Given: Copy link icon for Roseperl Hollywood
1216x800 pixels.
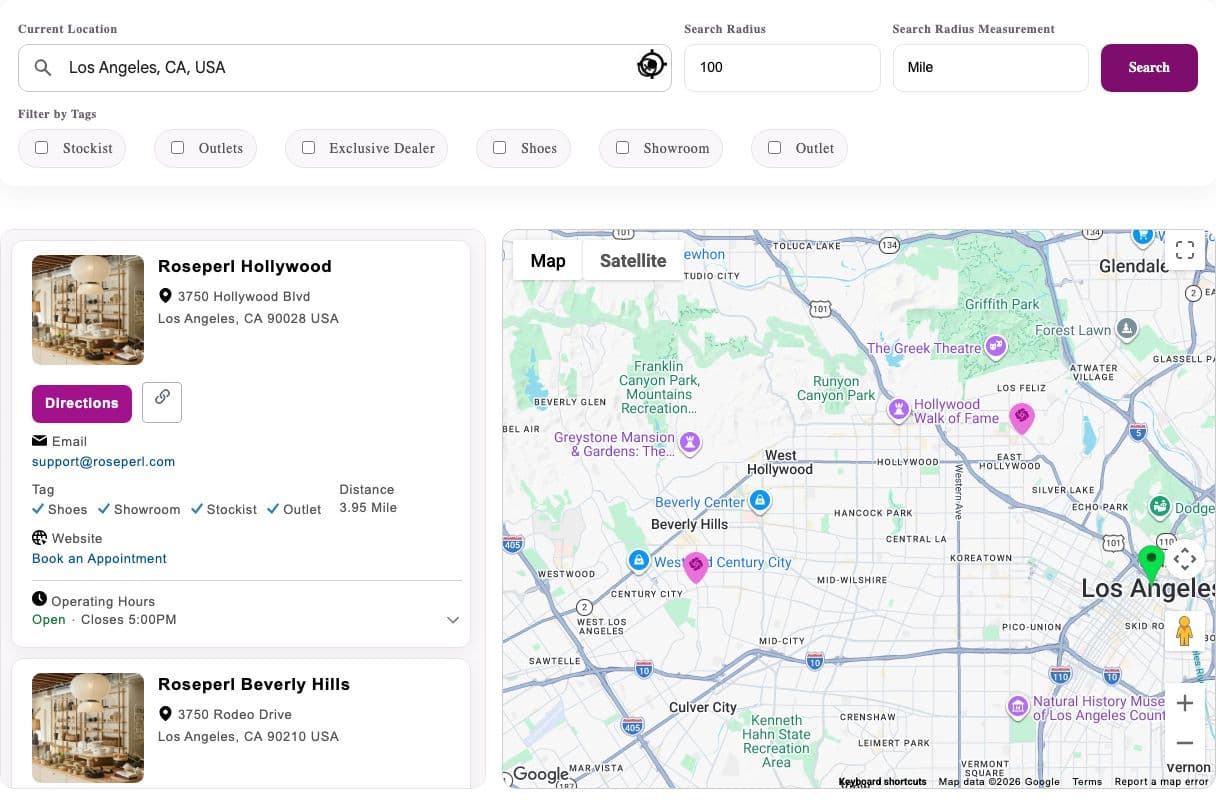Looking at the screenshot, I should pos(162,402).
